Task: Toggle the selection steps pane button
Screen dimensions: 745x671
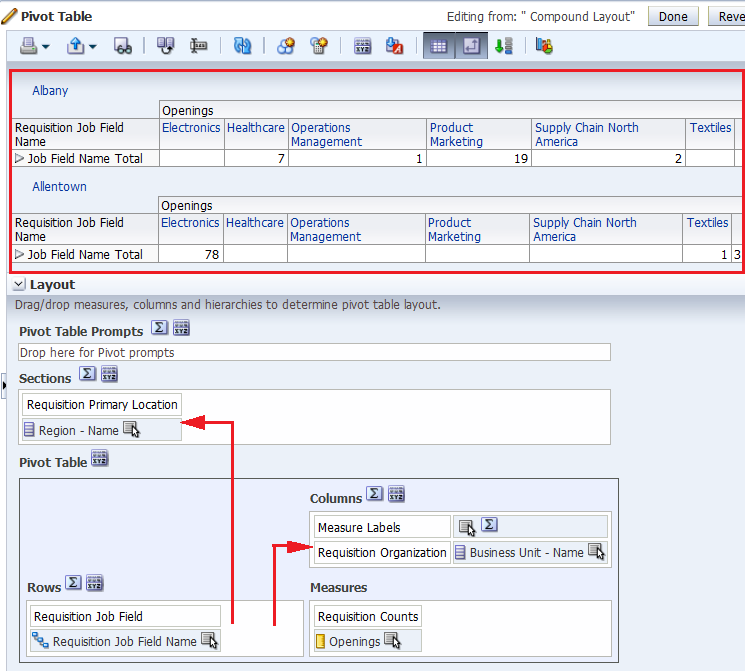Action: tap(471, 46)
